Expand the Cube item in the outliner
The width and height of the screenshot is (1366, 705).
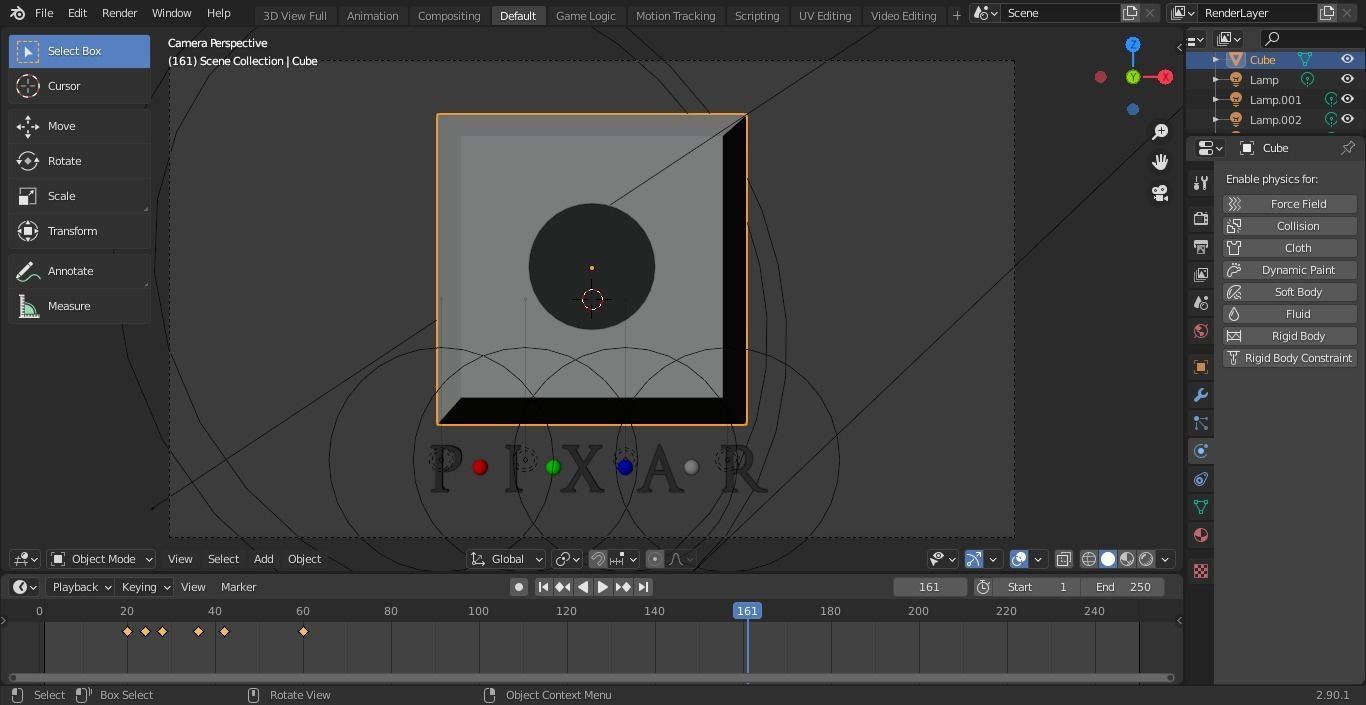[x=1215, y=59]
